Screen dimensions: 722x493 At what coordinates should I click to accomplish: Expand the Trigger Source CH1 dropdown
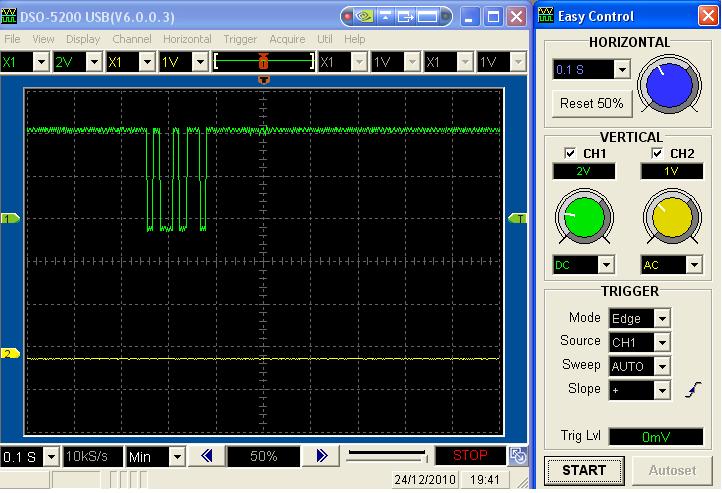coord(661,342)
